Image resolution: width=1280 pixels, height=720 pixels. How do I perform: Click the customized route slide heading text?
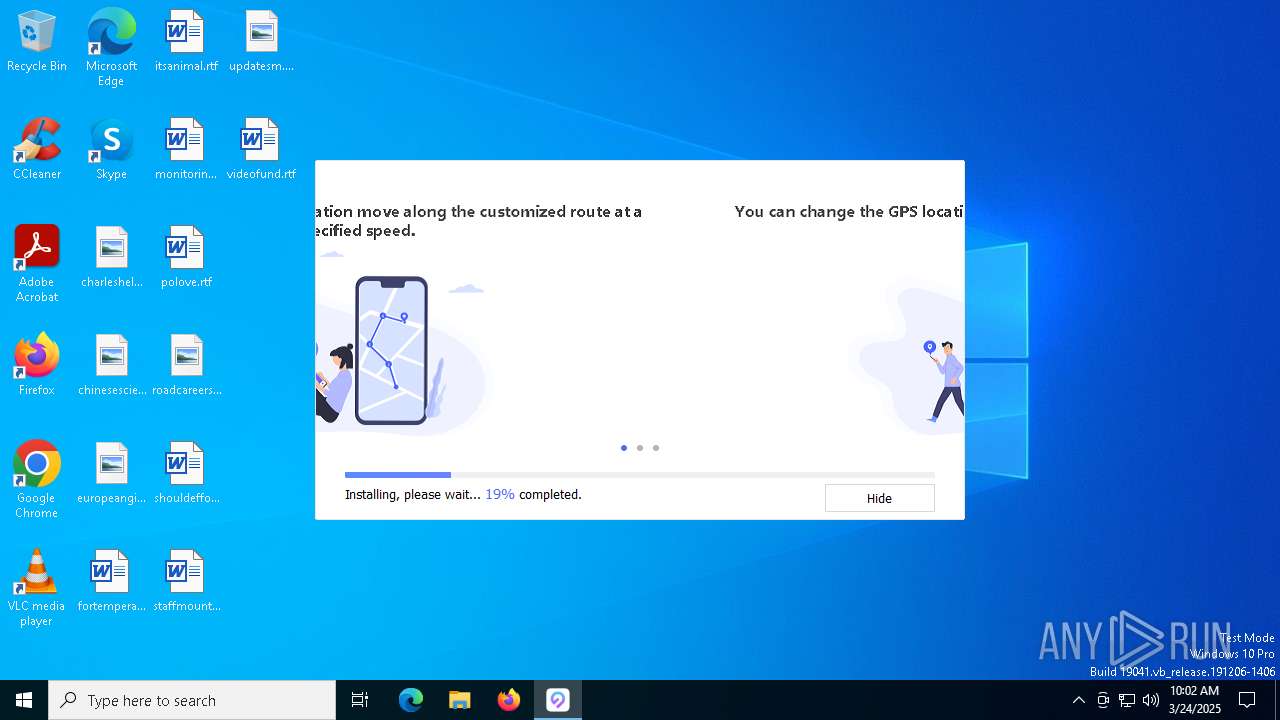click(479, 221)
